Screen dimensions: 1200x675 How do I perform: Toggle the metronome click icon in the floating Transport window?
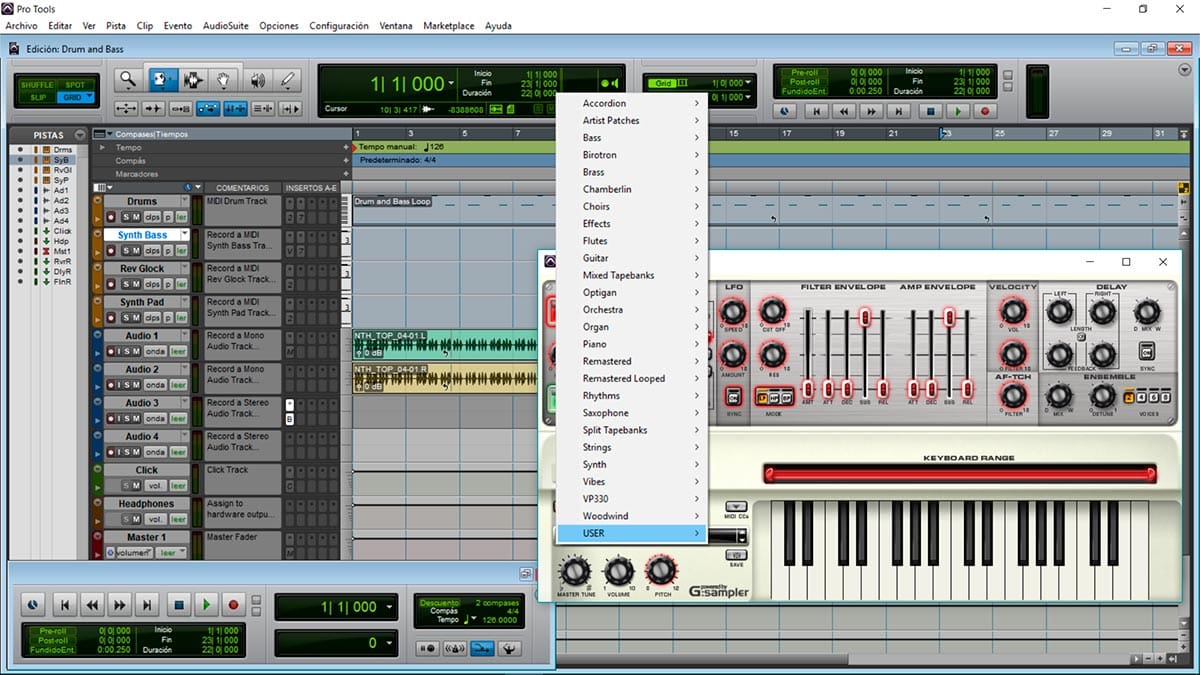point(455,648)
